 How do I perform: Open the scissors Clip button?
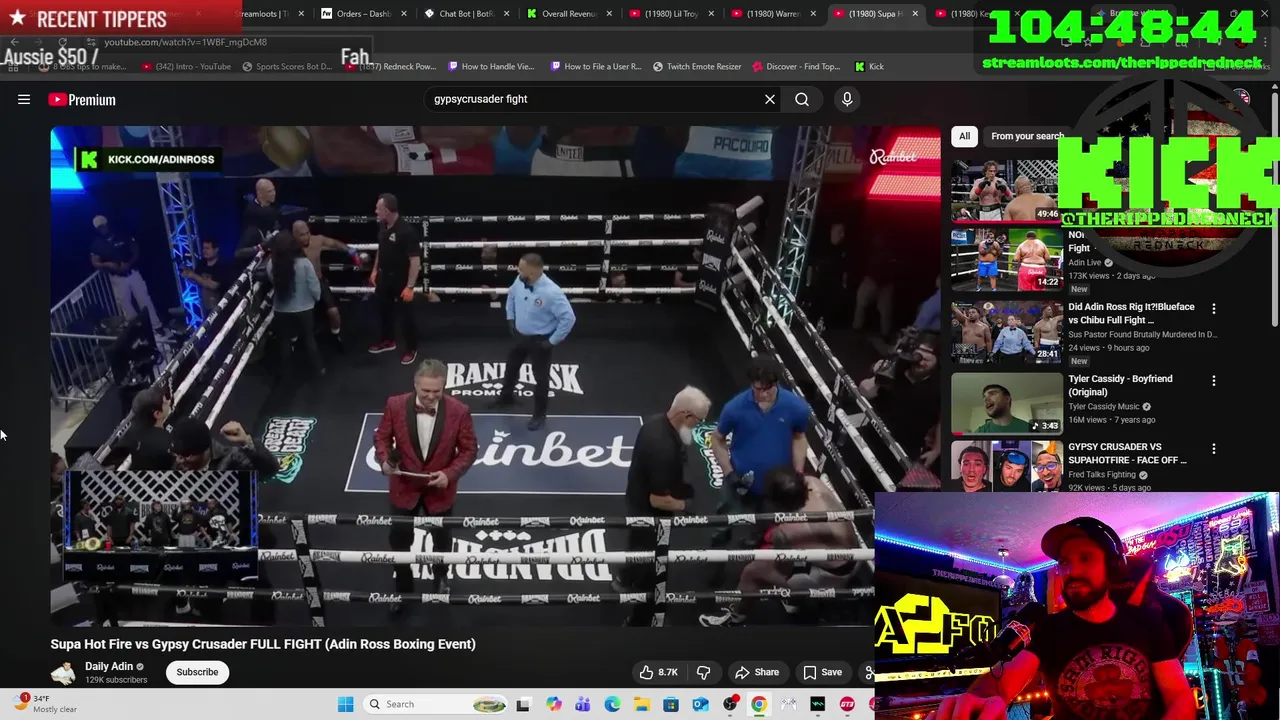(868, 672)
